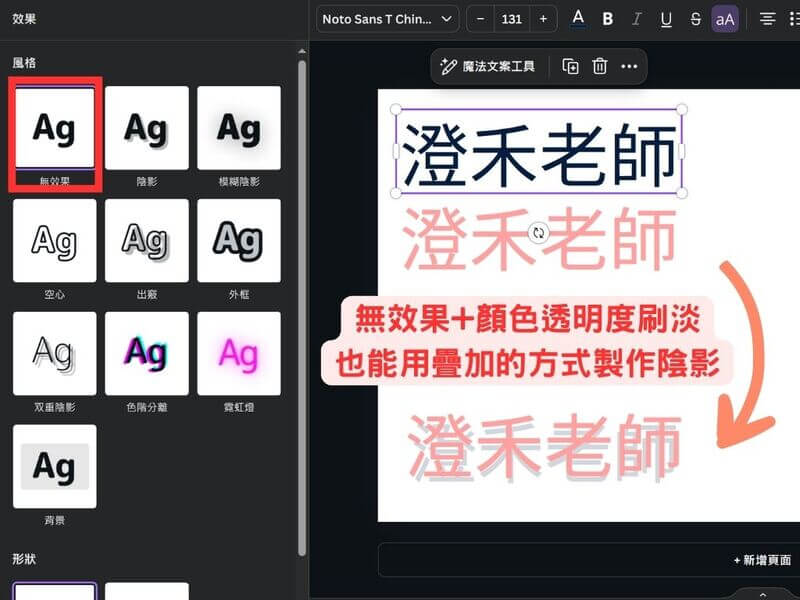Open more options three-dot menu
800x600 pixels.
(x=629, y=66)
